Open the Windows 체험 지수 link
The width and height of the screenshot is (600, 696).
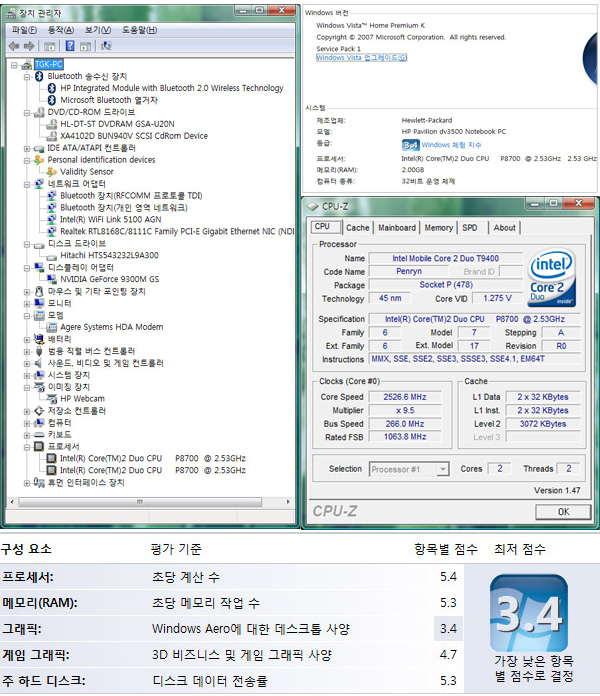[x=451, y=145]
